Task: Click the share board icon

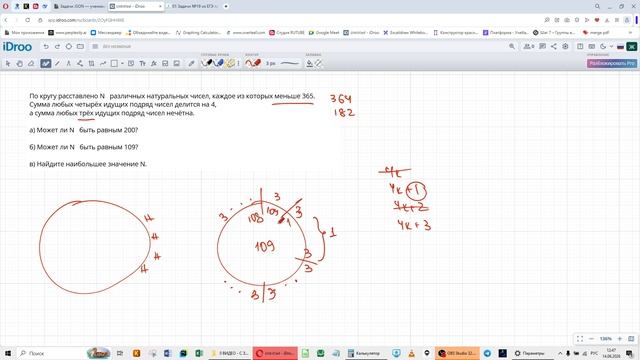Action: click(553, 47)
